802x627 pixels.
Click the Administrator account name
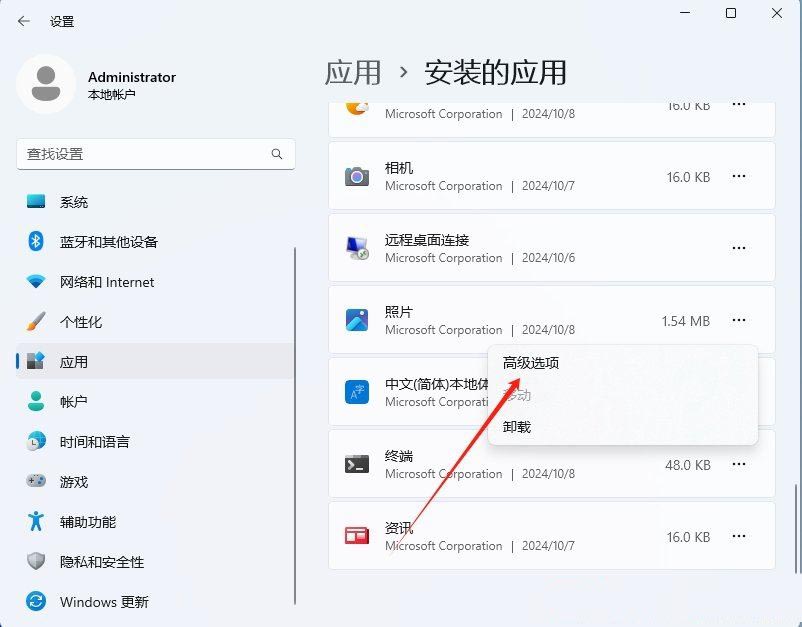coord(132,77)
